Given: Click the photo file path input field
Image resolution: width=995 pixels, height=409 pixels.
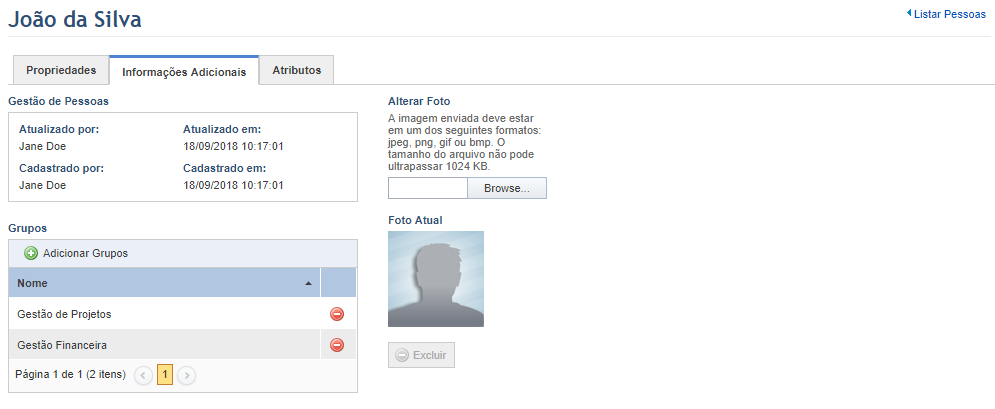Looking at the screenshot, I should [x=428, y=188].
